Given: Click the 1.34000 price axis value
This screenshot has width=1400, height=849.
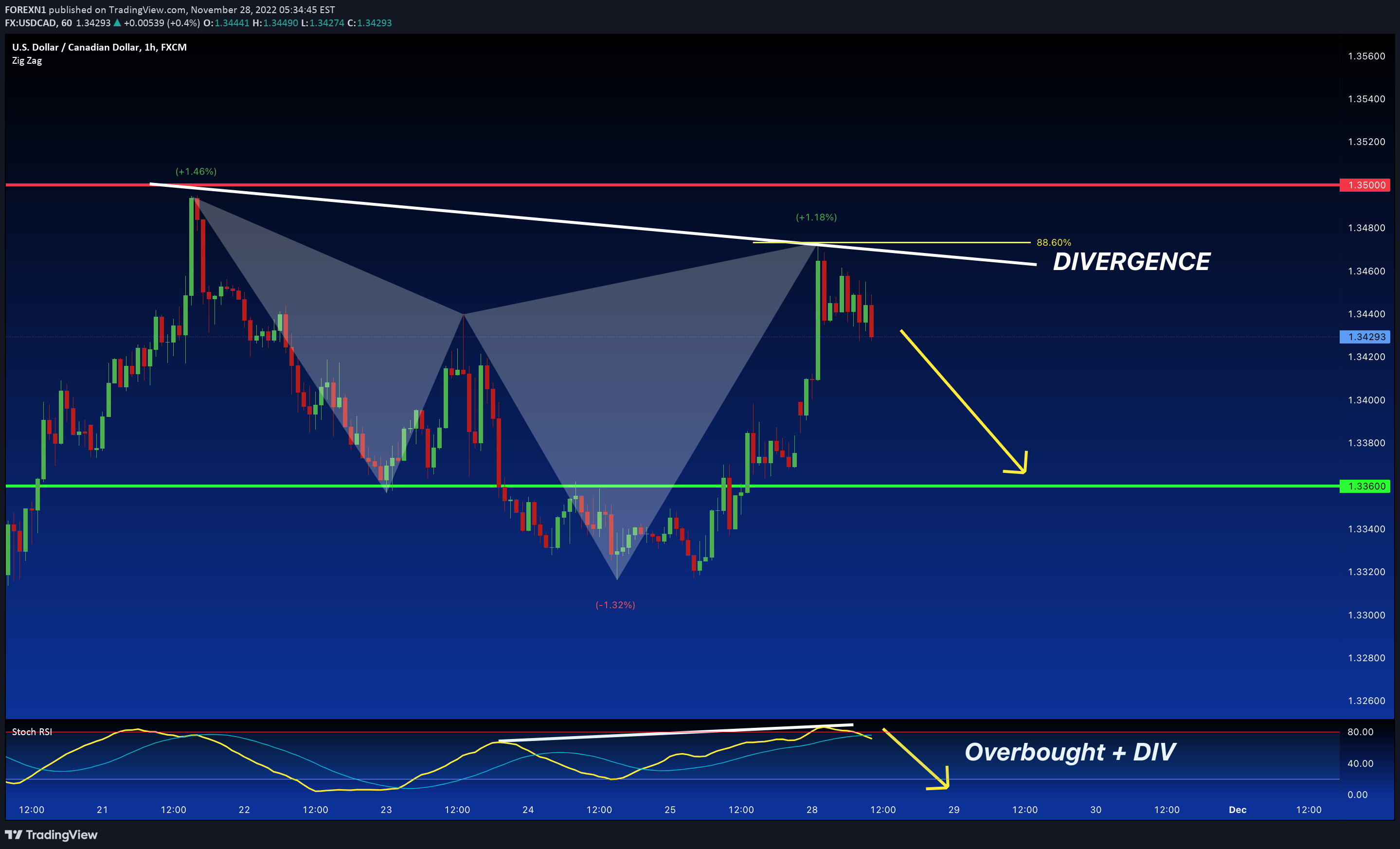Looking at the screenshot, I should pyautogui.click(x=1366, y=400).
